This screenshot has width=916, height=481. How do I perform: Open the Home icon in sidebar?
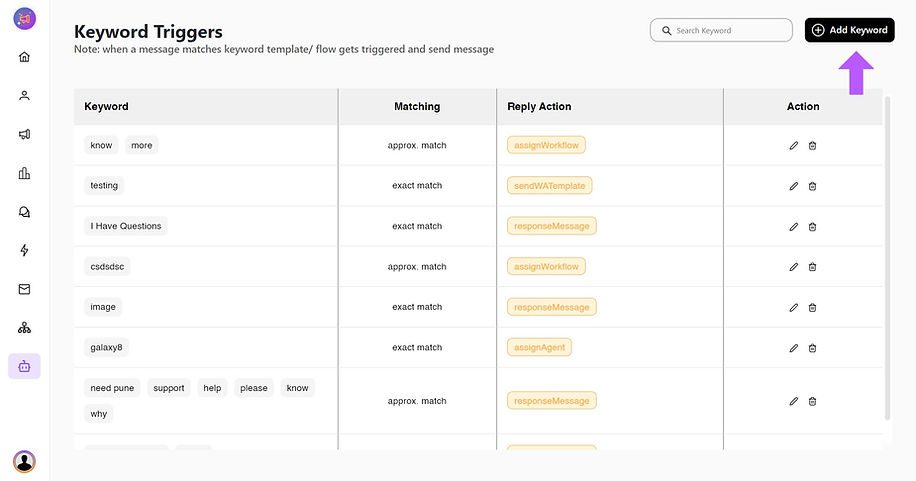pyautogui.click(x=24, y=56)
